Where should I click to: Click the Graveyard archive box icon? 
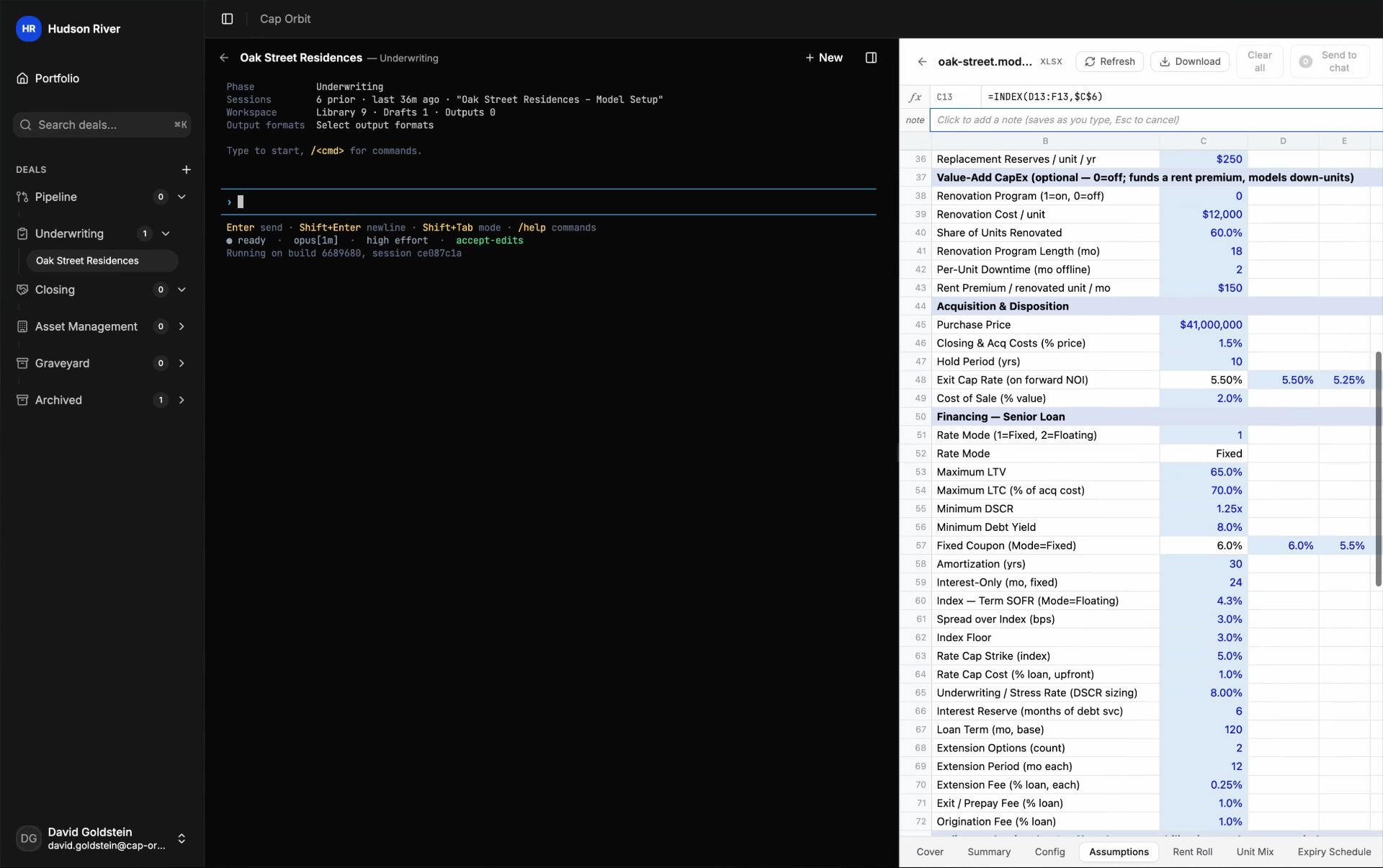[x=22, y=363]
